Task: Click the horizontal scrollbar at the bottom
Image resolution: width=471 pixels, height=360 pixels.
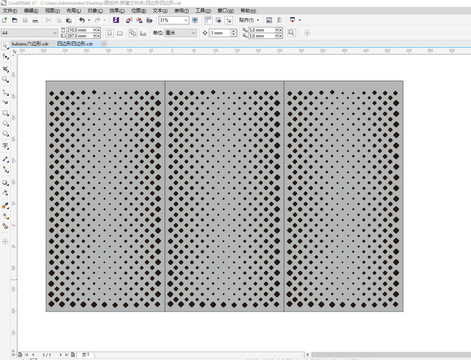Action: [391, 355]
